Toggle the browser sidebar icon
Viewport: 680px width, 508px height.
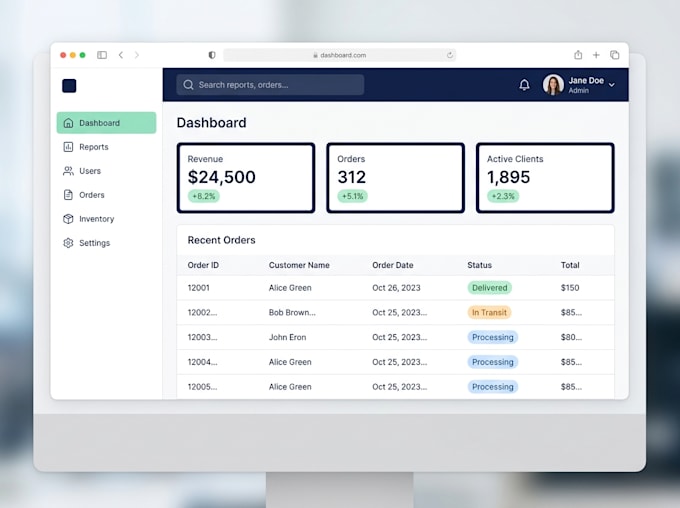102,55
